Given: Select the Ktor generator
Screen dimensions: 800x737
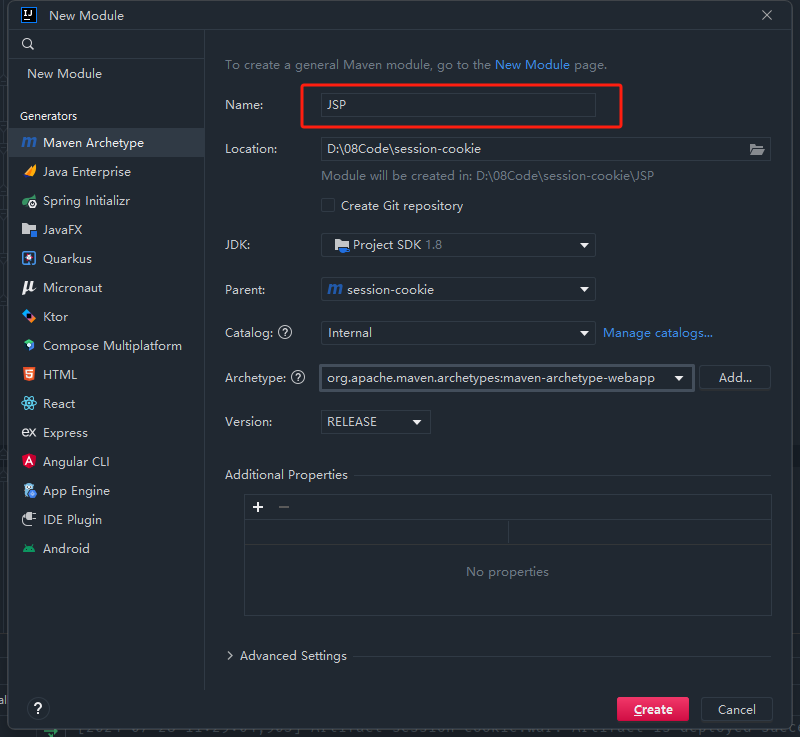Looking at the screenshot, I should point(106,317).
